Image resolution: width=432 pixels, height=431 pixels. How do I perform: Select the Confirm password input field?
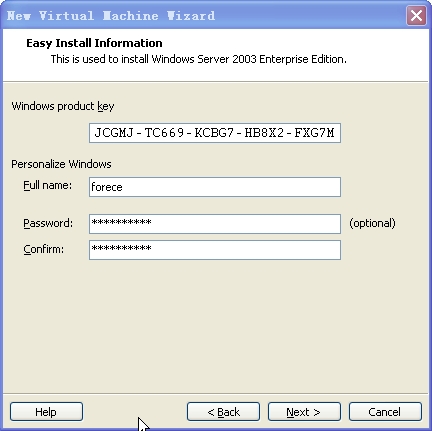pyautogui.click(x=215, y=250)
